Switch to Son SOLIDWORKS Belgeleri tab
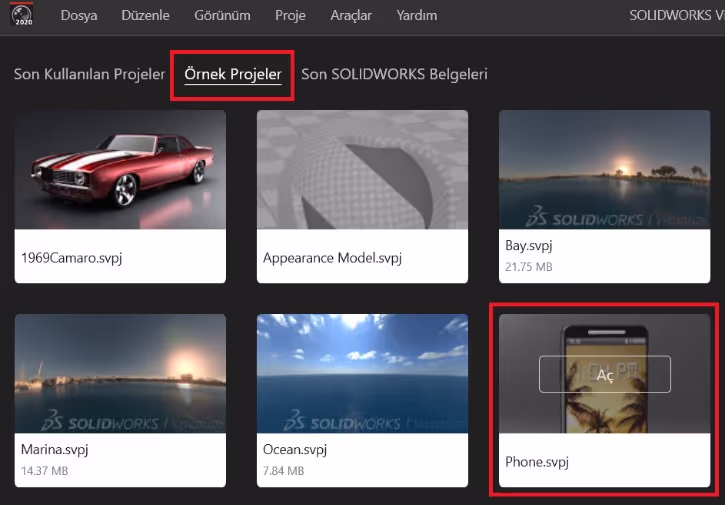725x505 pixels. coord(394,74)
